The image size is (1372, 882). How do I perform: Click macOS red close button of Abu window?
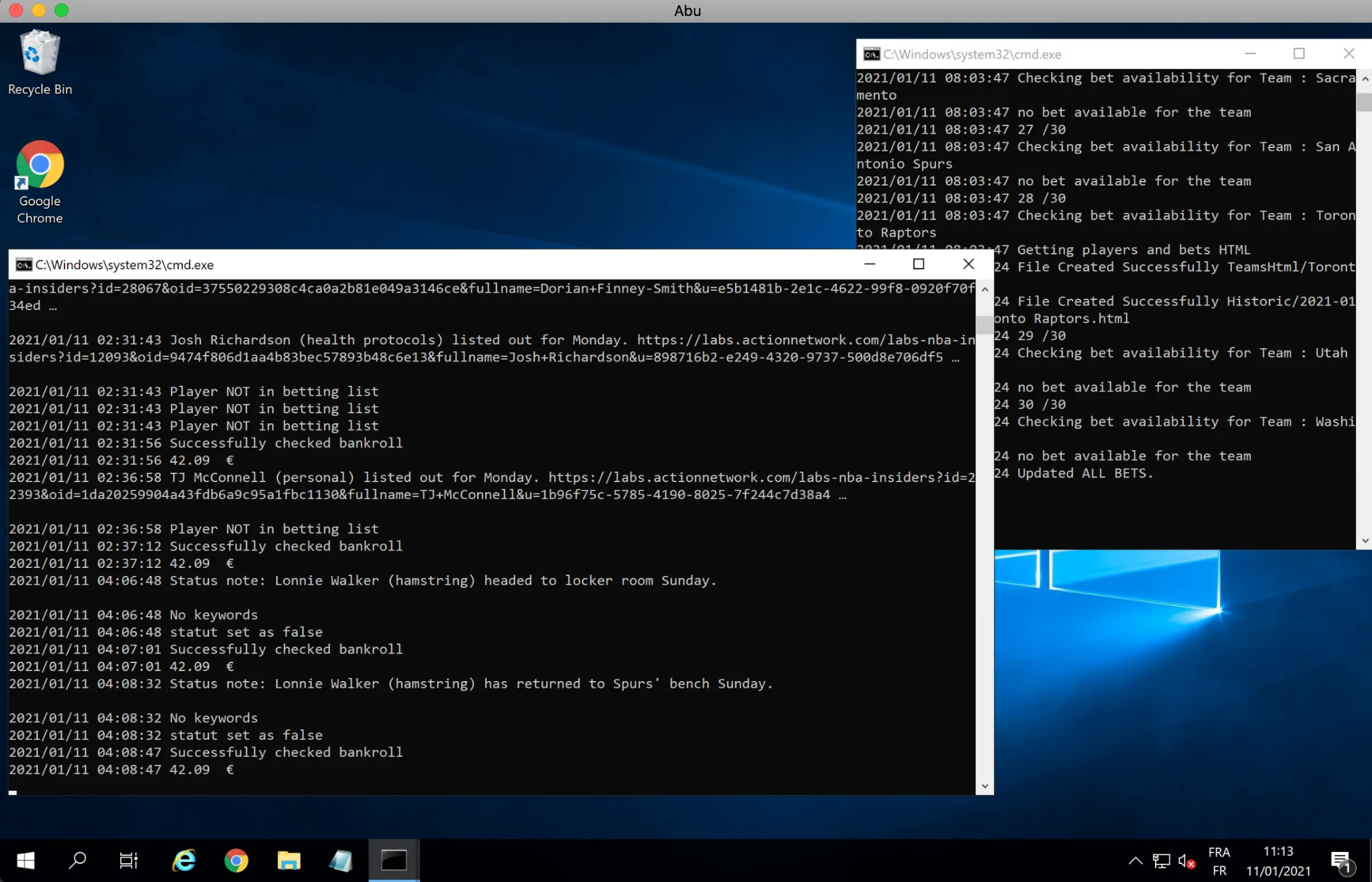pos(16,11)
